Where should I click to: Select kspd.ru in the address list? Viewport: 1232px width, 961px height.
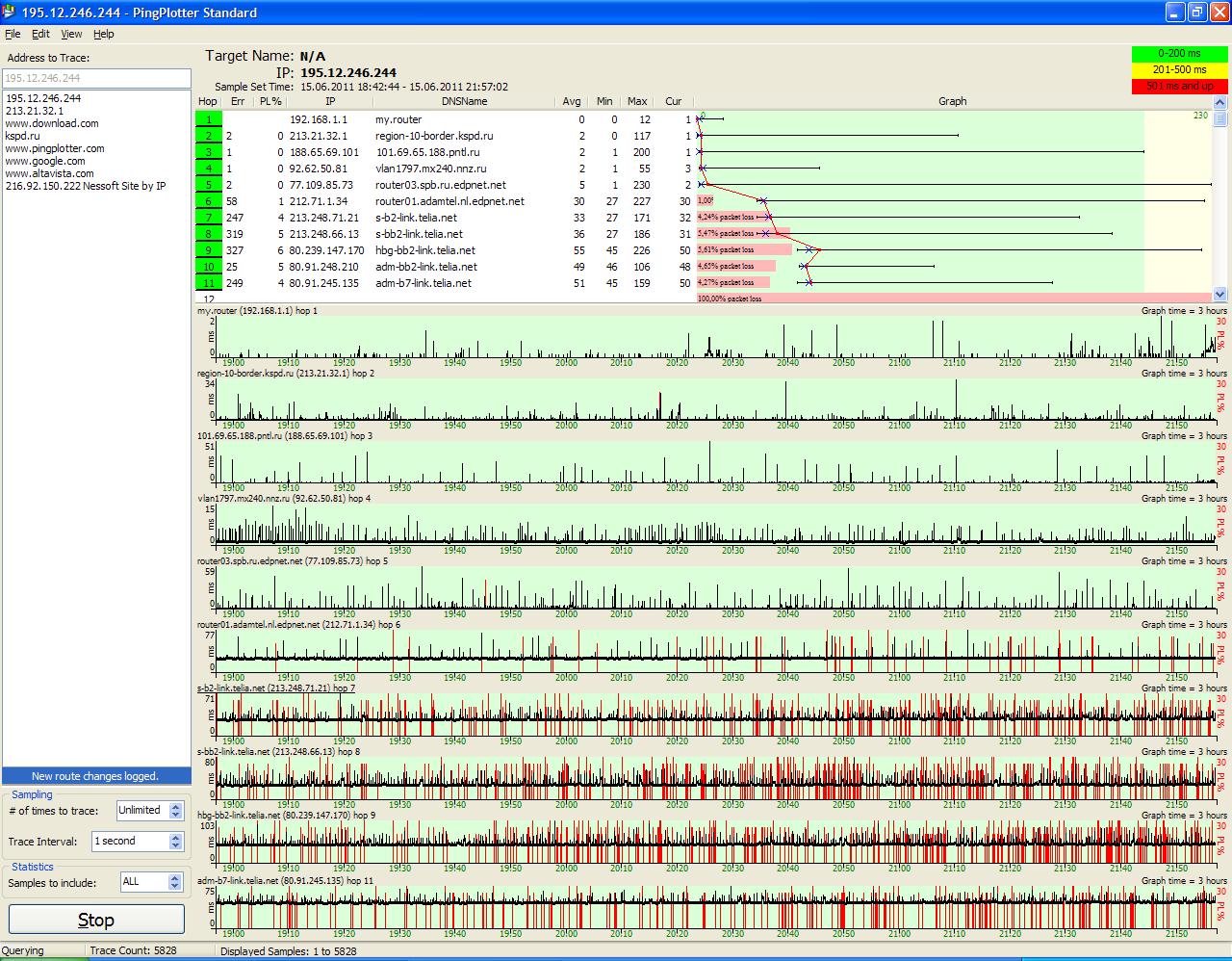pos(22,136)
